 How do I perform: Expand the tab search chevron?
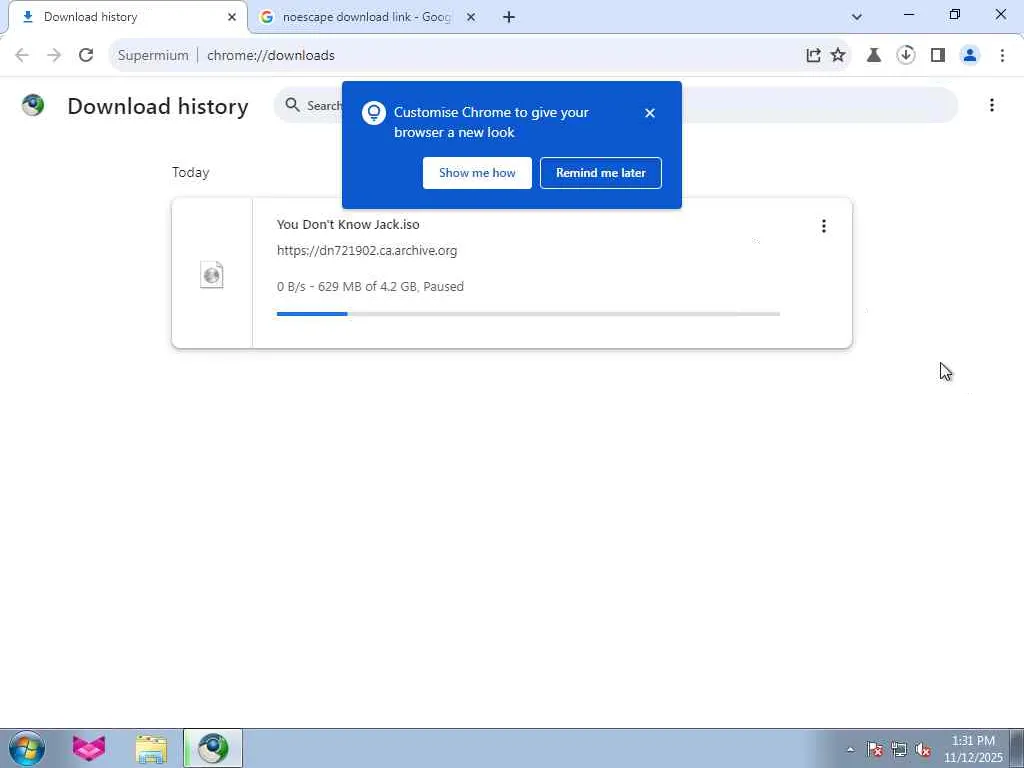(857, 17)
